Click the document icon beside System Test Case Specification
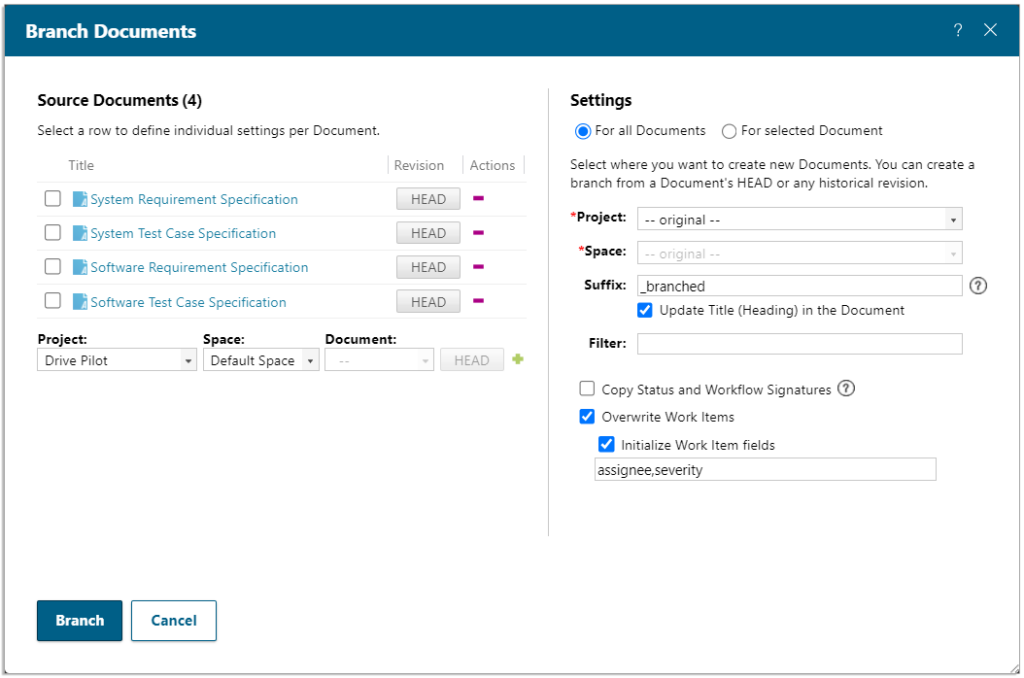The image size is (1024, 678). click(81, 233)
